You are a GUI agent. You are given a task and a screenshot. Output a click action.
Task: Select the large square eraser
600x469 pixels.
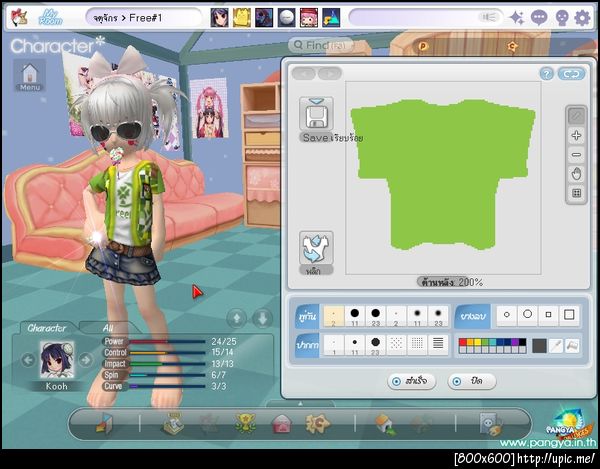569,315
